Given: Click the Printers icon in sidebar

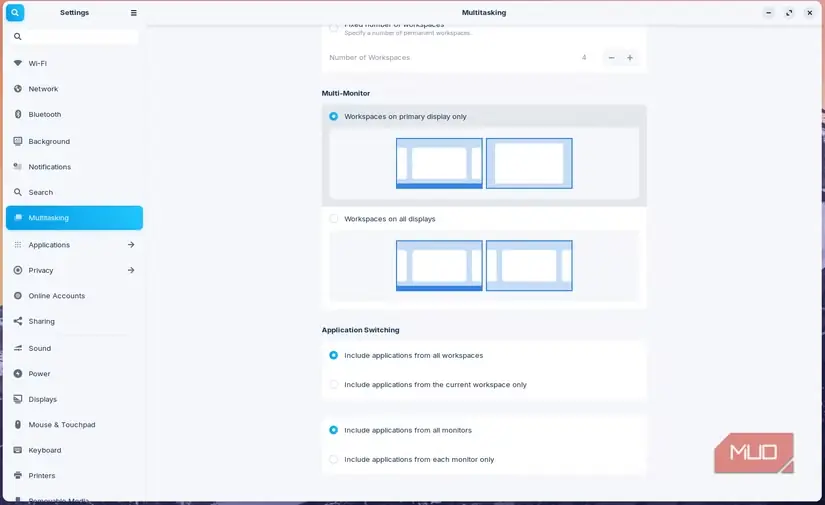Looking at the screenshot, I should pyautogui.click(x=18, y=476).
